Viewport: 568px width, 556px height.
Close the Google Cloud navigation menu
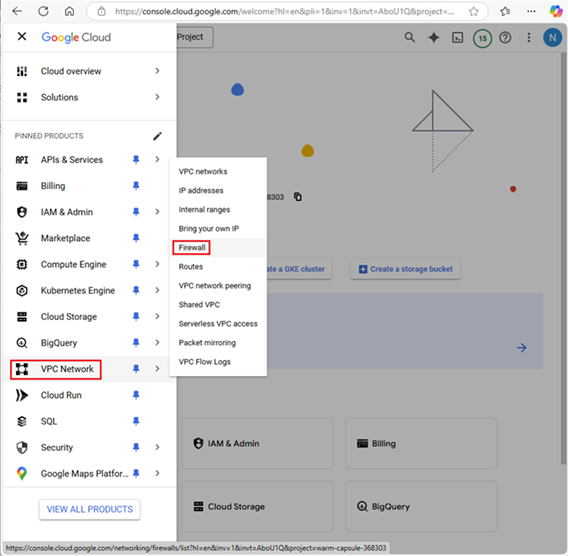[22, 36]
